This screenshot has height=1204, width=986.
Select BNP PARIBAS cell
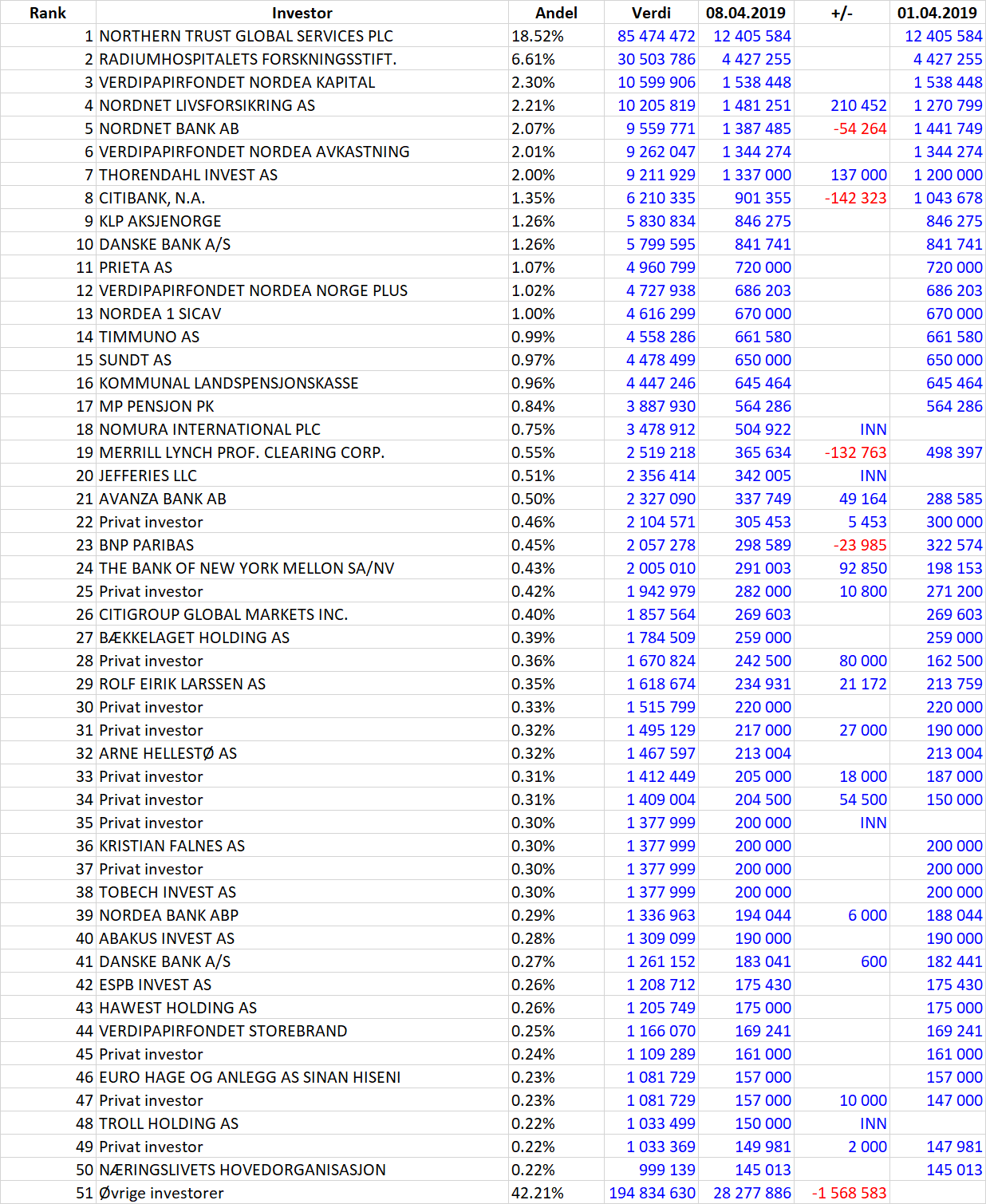click(x=302, y=545)
